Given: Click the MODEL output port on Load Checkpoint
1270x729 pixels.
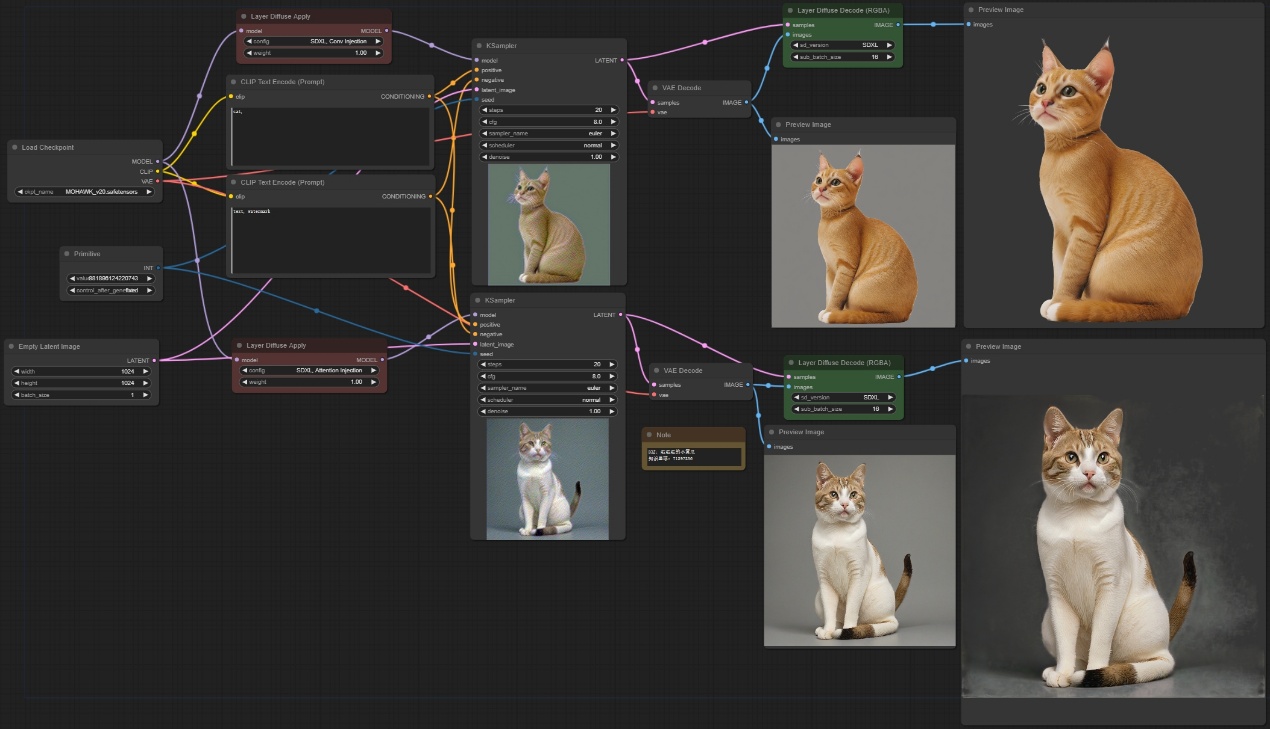Looking at the screenshot, I should (x=158, y=161).
